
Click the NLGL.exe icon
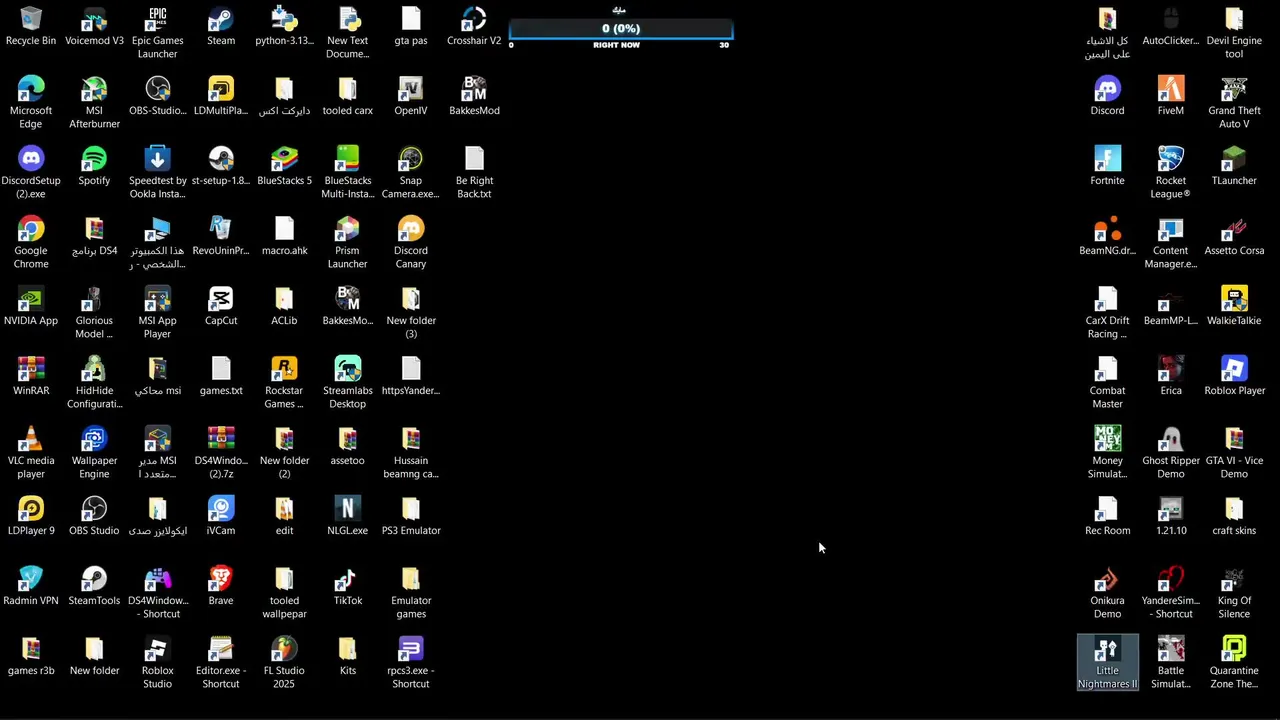347,517
